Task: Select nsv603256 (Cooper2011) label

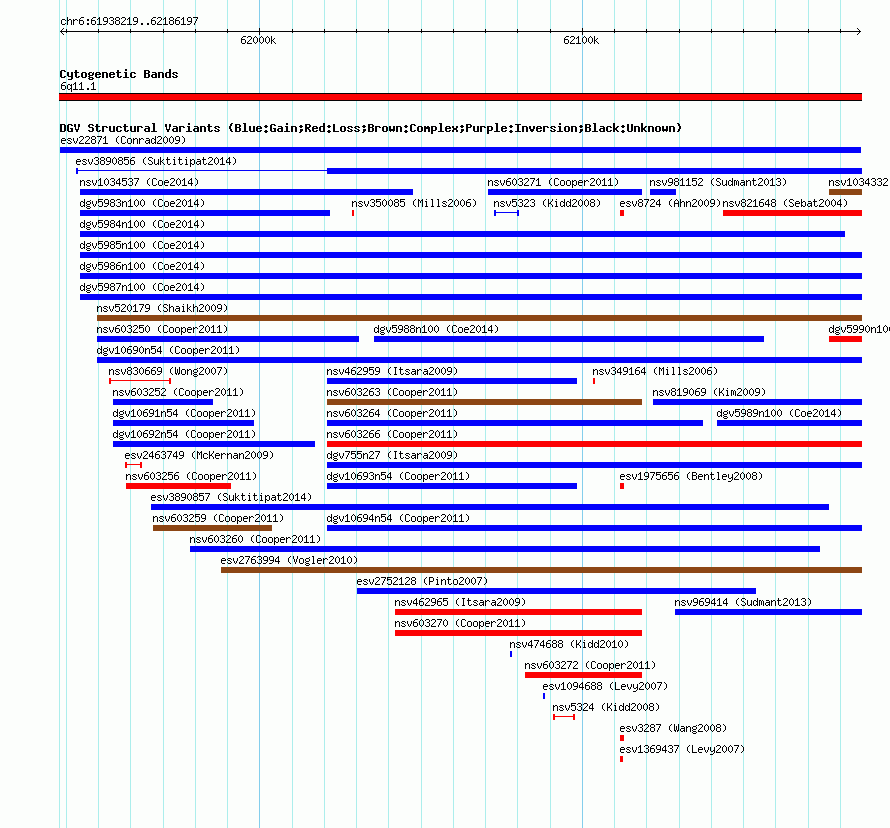Action: [x=191, y=476]
